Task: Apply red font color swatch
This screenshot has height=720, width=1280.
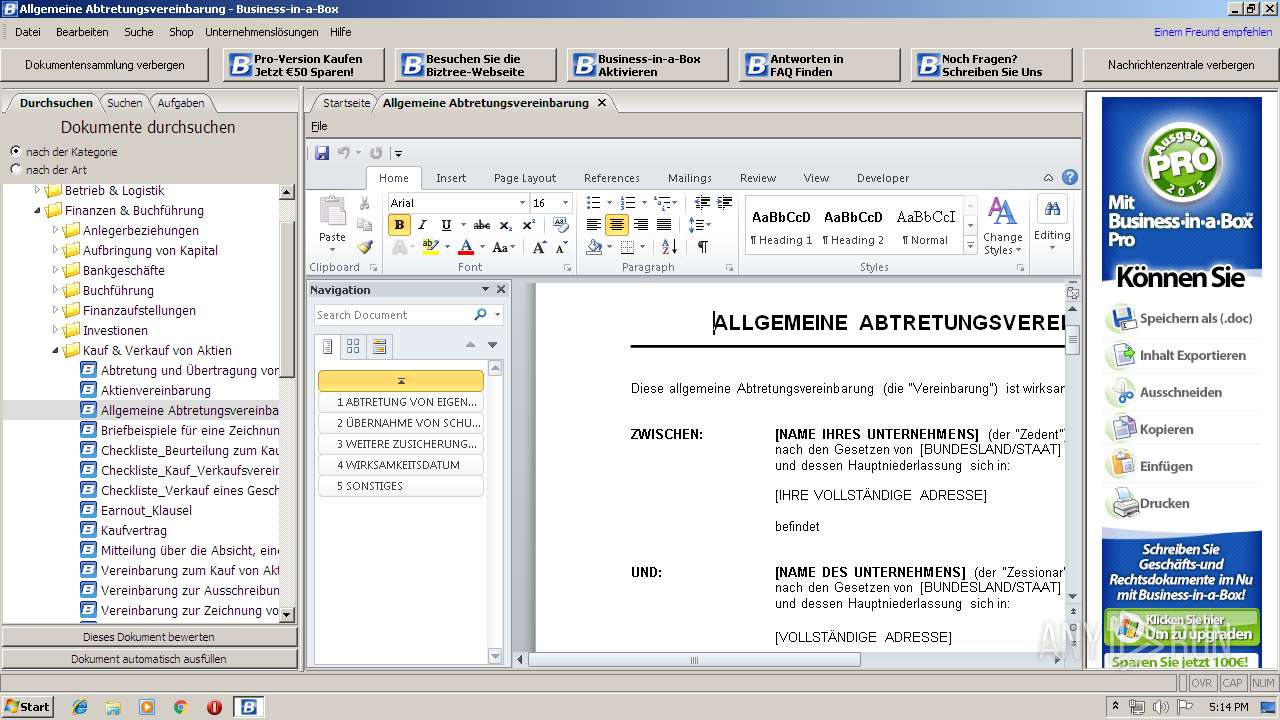Action: click(x=465, y=247)
